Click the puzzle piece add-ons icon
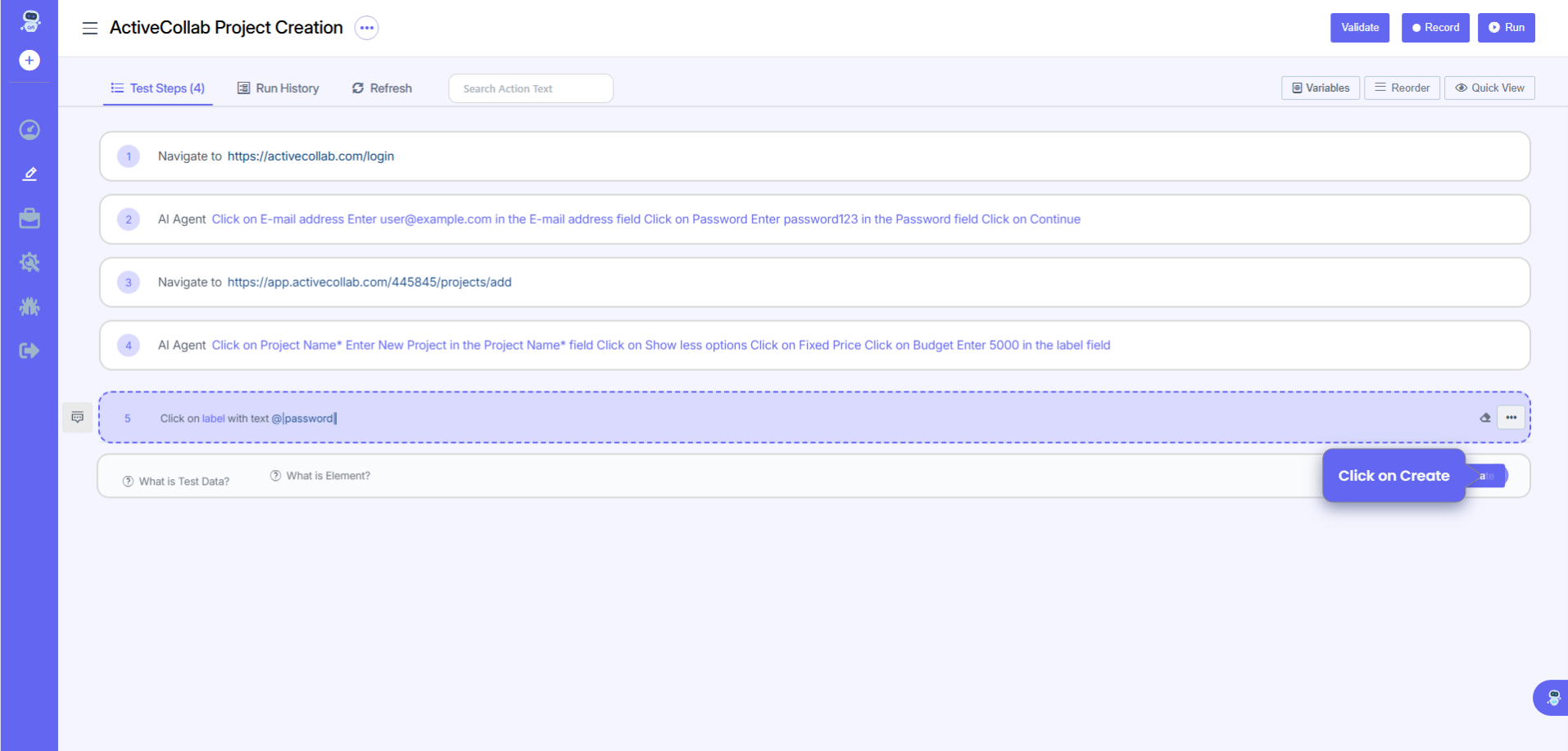 click(x=29, y=307)
